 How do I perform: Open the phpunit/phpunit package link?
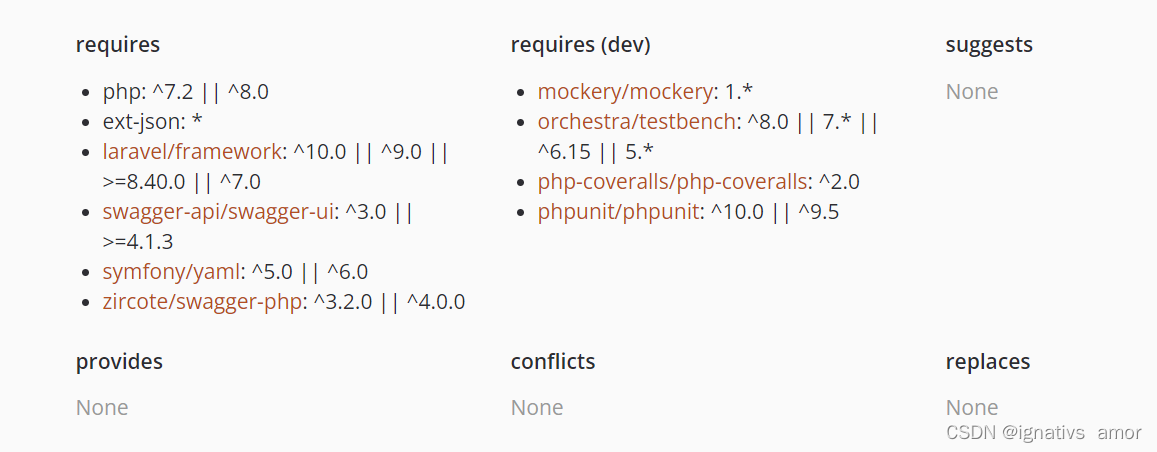coord(618,212)
